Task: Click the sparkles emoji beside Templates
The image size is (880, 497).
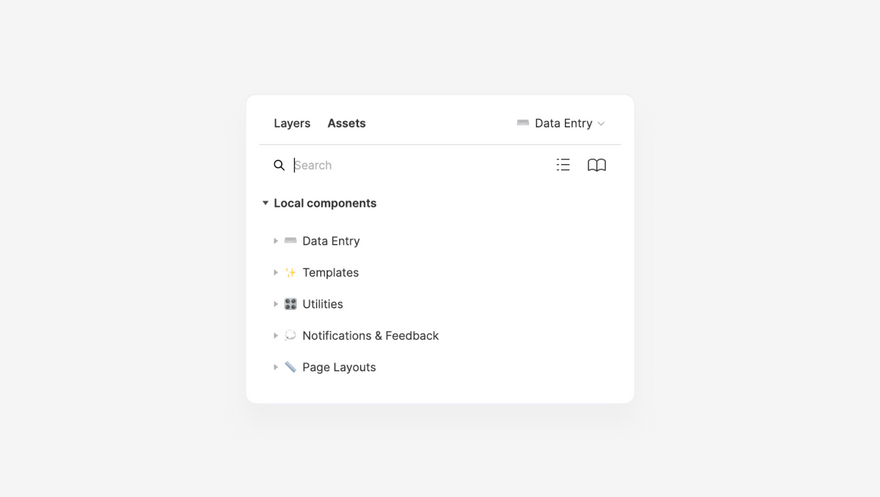Action: (290, 273)
